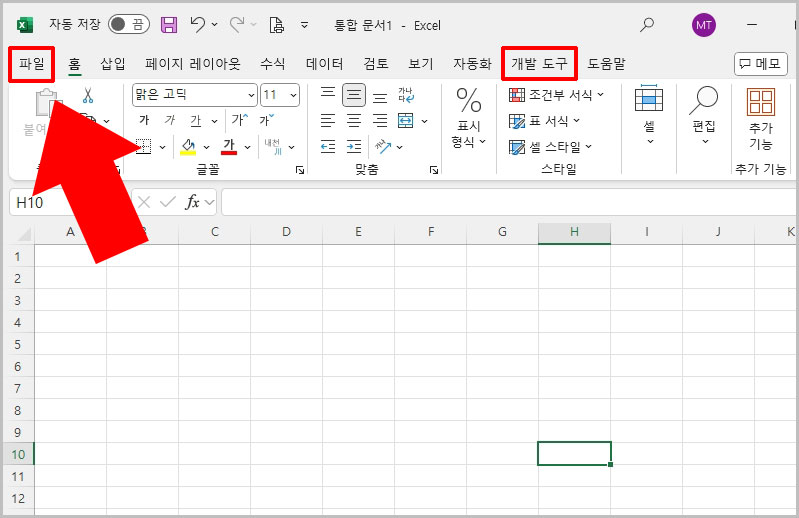Select column D header
This screenshot has width=799, height=518.
(286, 232)
